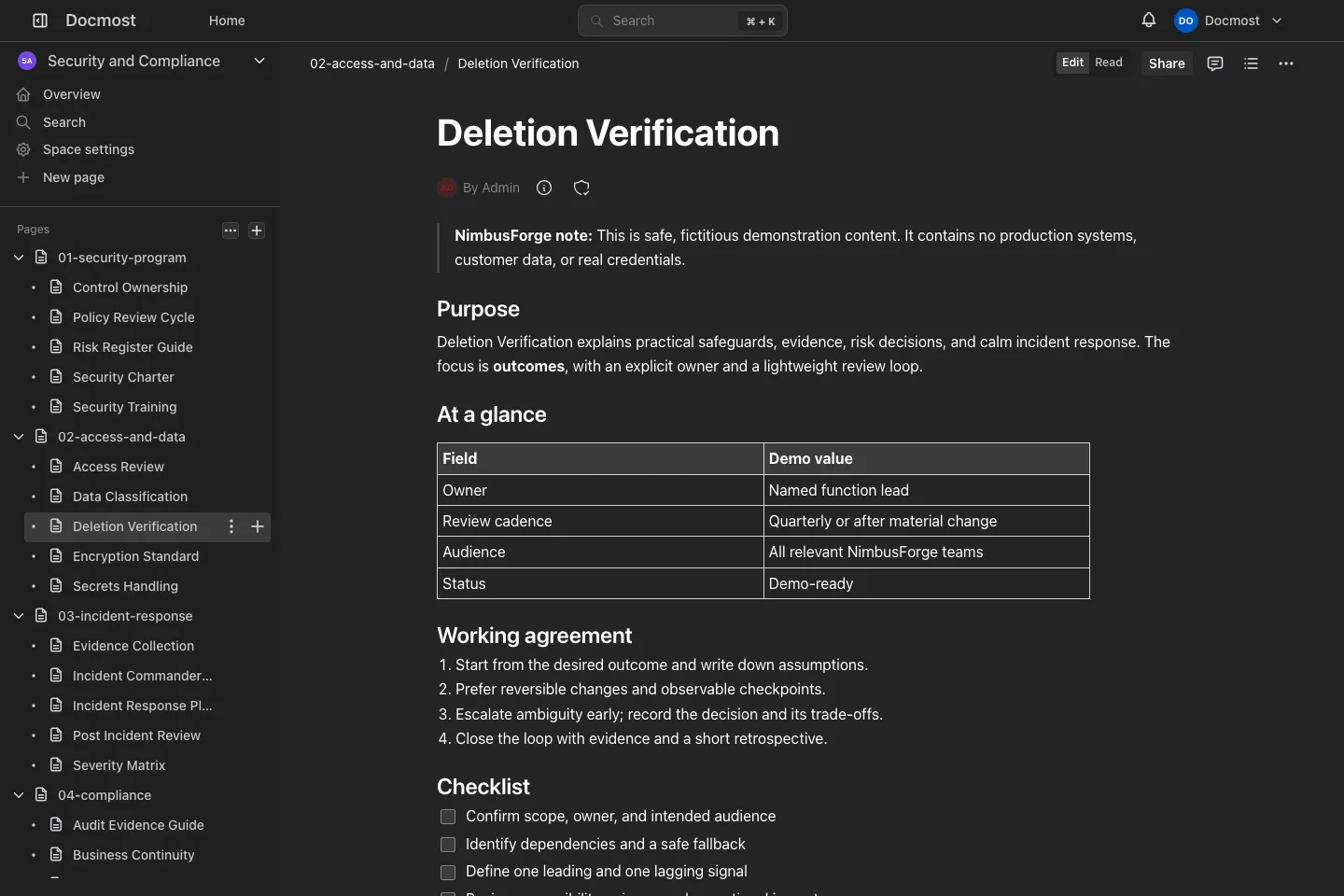This screenshot has height=896, width=1344.
Task: Click the Audit Evidence Guide page icon
Action: coord(56,825)
